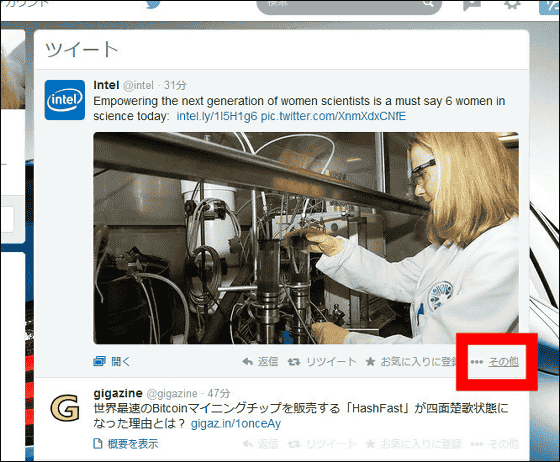Open その他 menu on Intel tweet
This screenshot has height=462, width=560.
(503, 362)
